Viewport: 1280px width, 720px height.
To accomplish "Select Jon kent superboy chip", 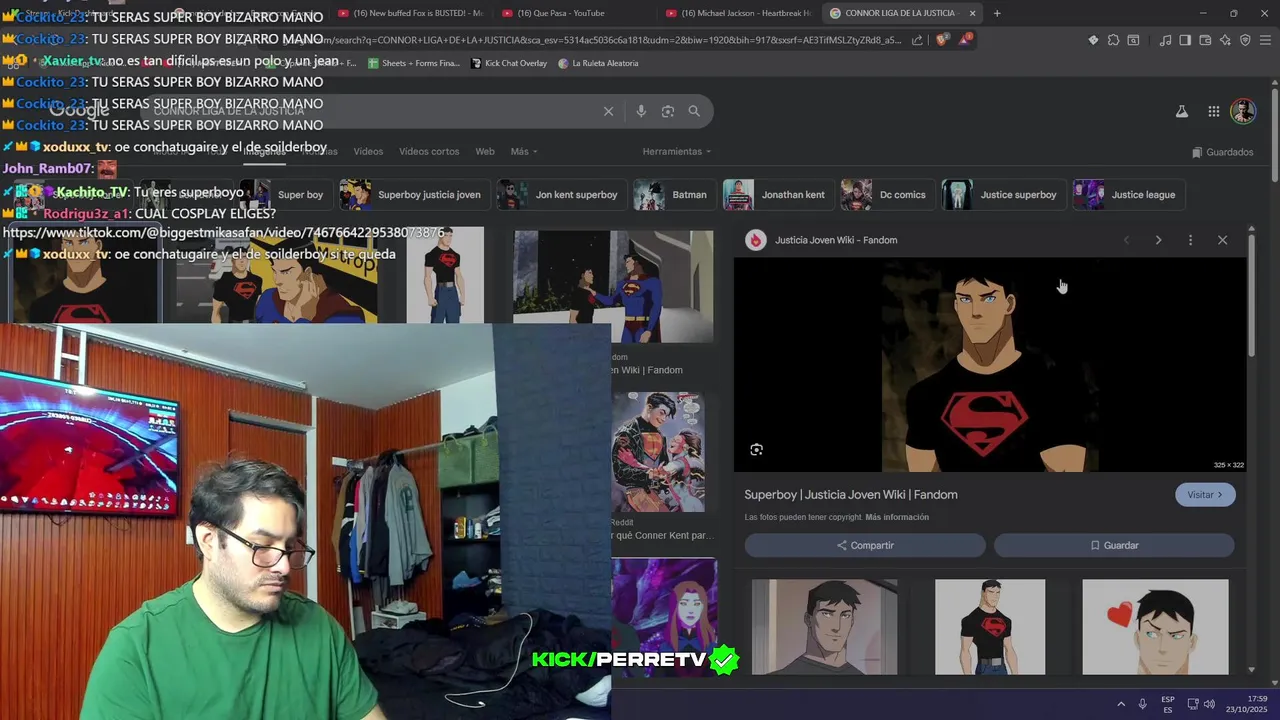I will tap(562, 195).
